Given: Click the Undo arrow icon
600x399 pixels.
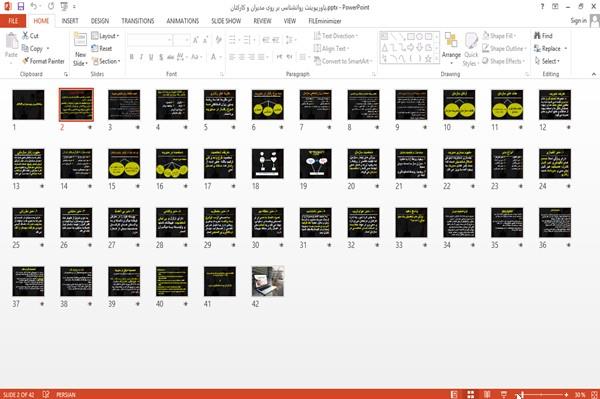Looking at the screenshot, I should [34, 6].
